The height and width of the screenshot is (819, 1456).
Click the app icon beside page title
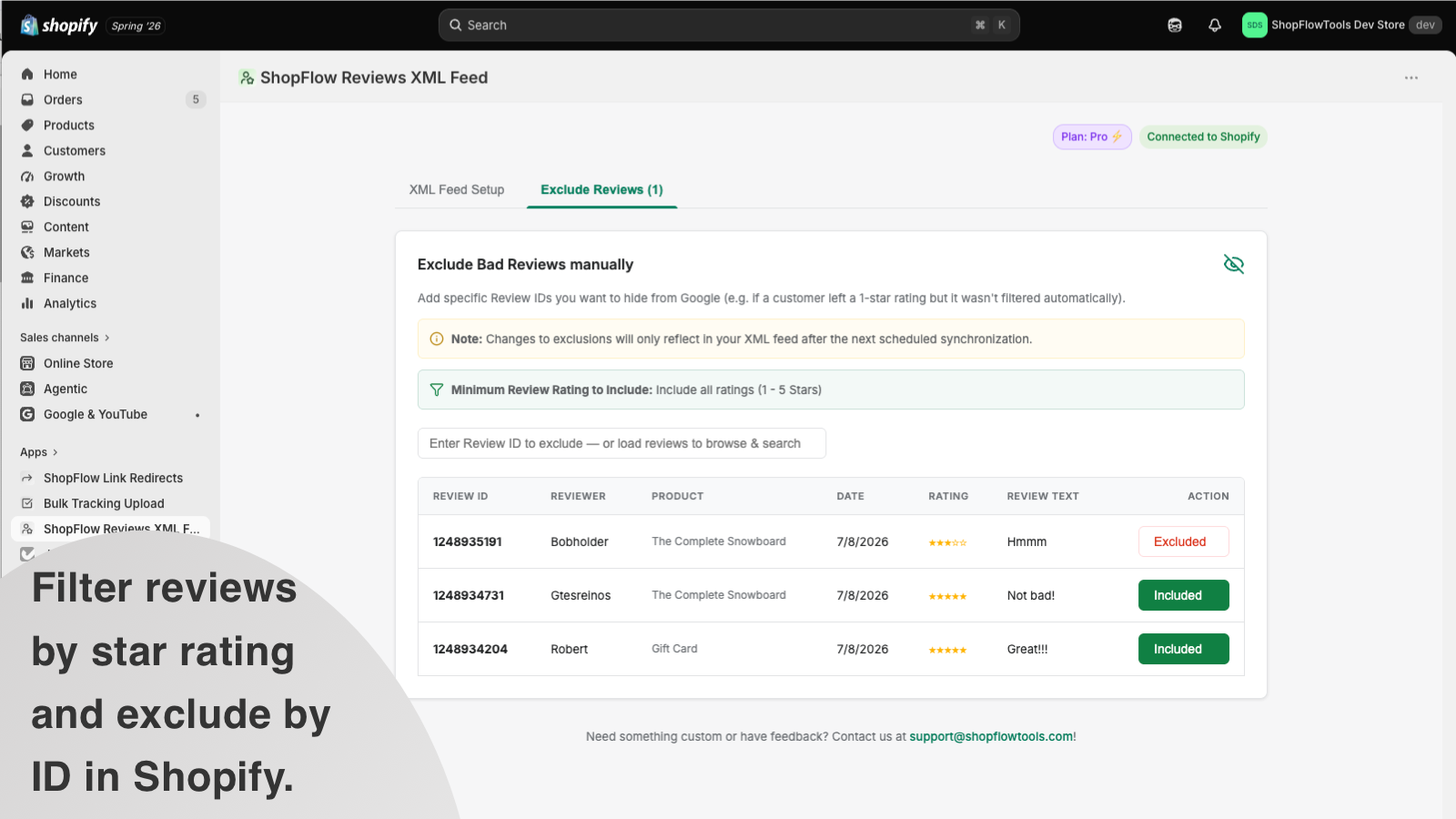(247, 78)
